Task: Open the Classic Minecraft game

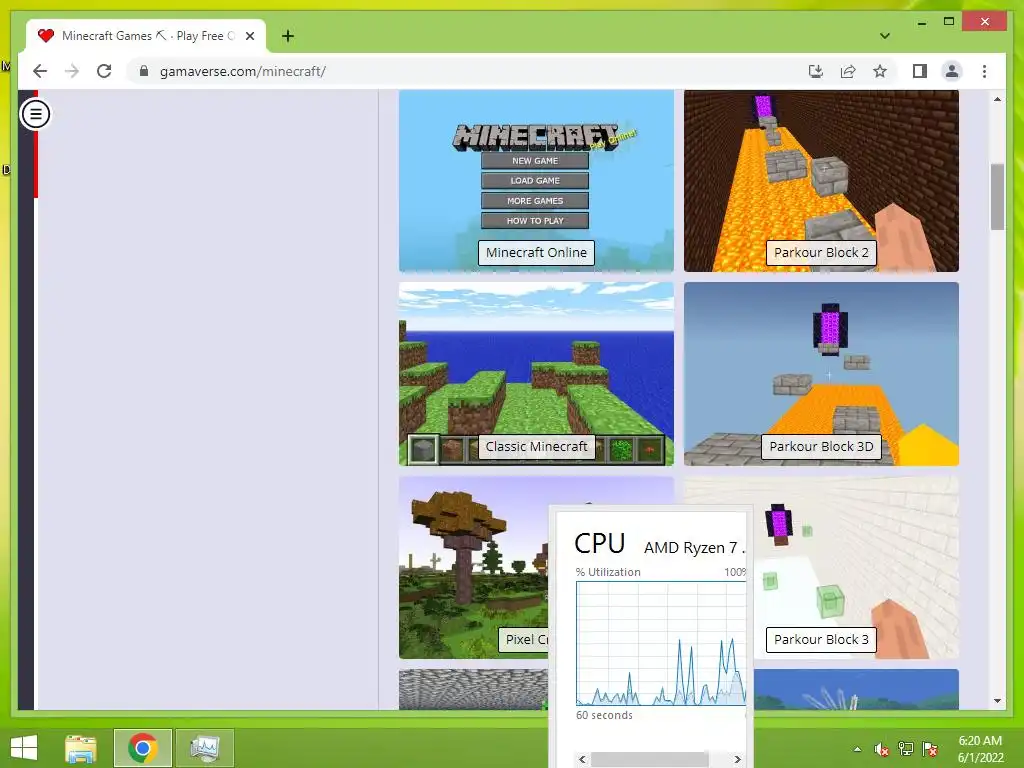Action: coord(536,374)
